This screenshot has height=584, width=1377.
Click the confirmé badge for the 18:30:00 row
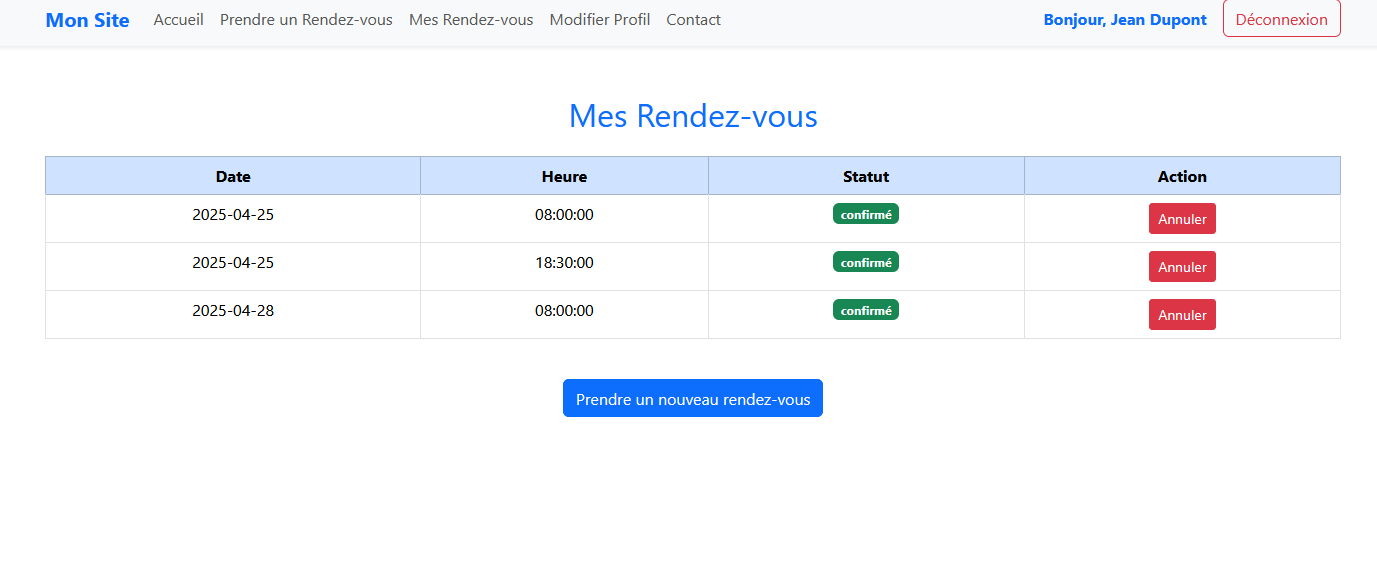(866, 262)
